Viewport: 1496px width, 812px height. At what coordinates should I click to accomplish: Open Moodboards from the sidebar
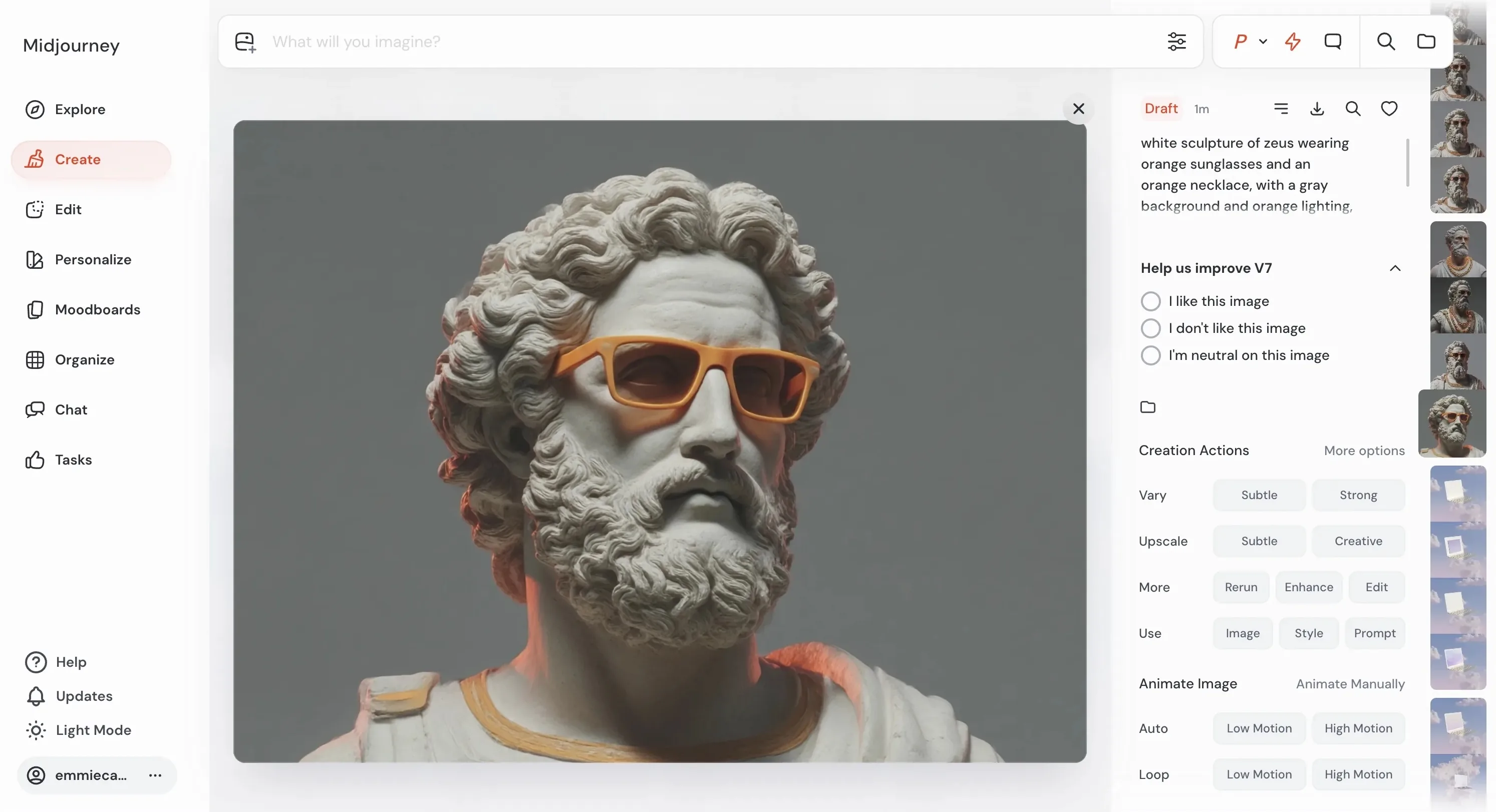(x=97, y=309)
